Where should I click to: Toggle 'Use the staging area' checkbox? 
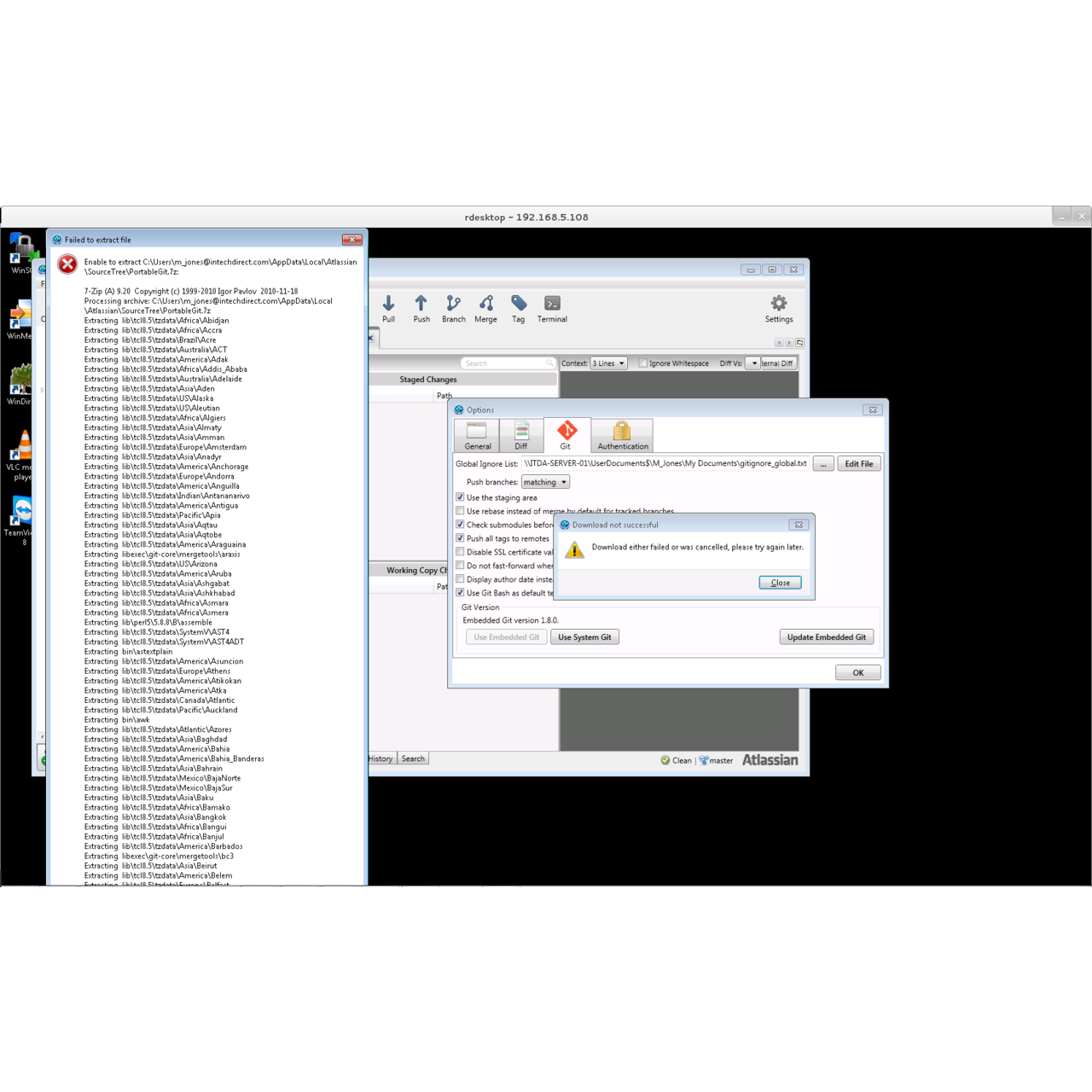click(460, 497)
